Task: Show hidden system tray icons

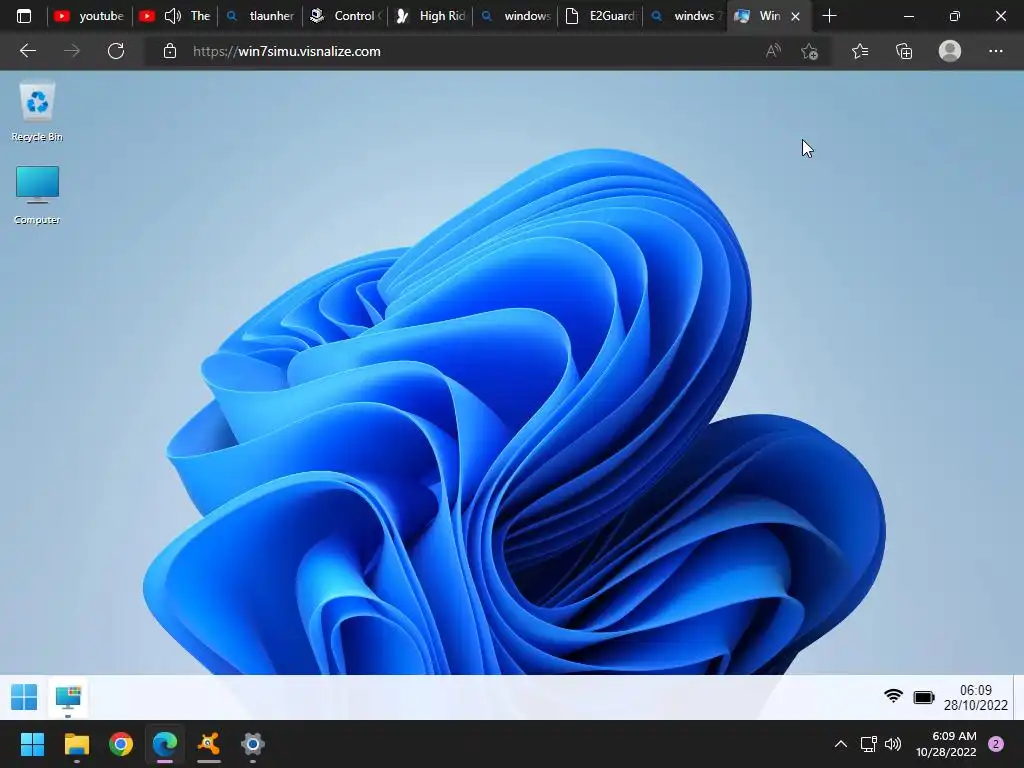Action: tap(841, 744)
